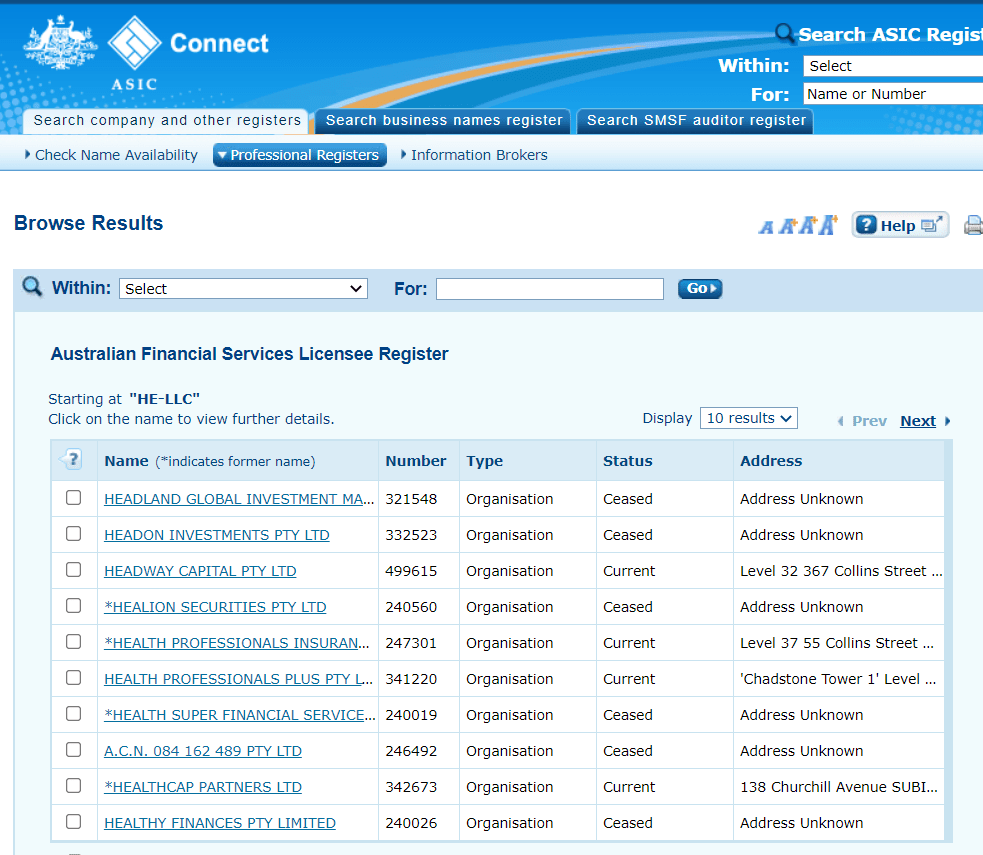Click number 240026

[411, 823]
